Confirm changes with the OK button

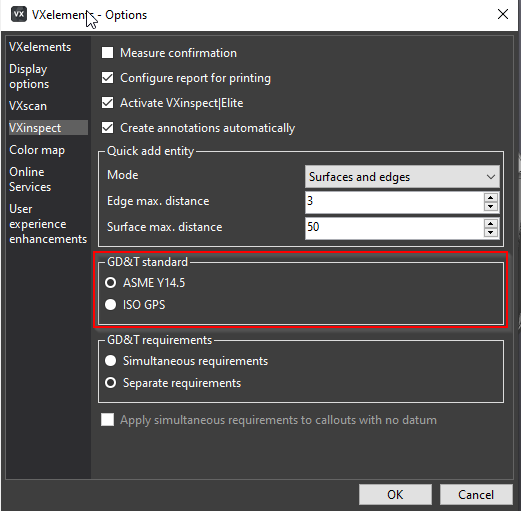click(x=395, y=495)
